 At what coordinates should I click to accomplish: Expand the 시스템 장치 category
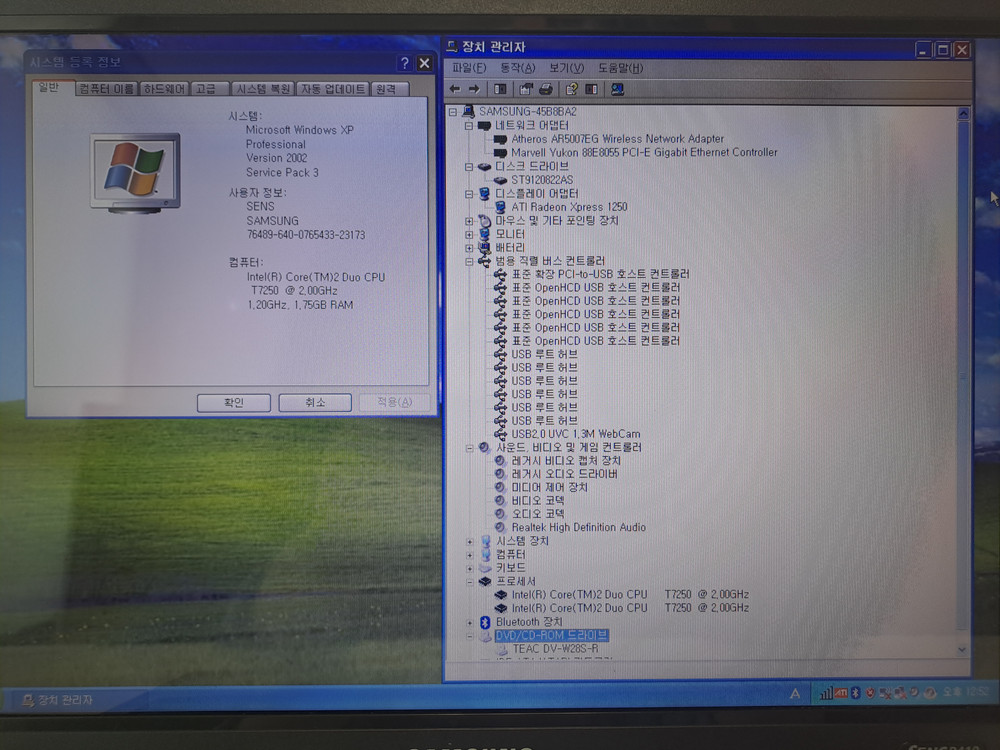pos(469,541)
